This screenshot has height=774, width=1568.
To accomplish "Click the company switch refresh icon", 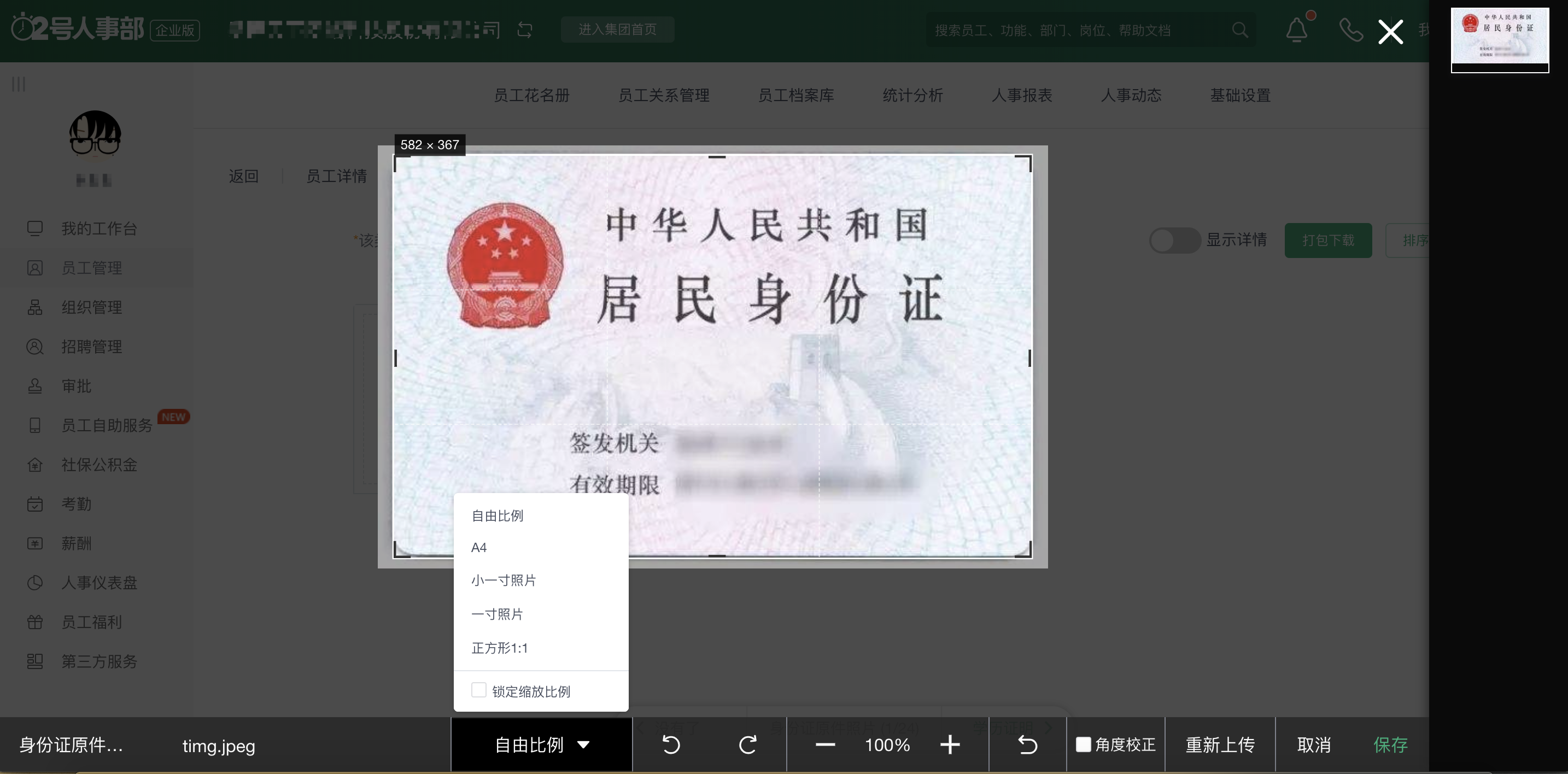I will pos(525,29).
